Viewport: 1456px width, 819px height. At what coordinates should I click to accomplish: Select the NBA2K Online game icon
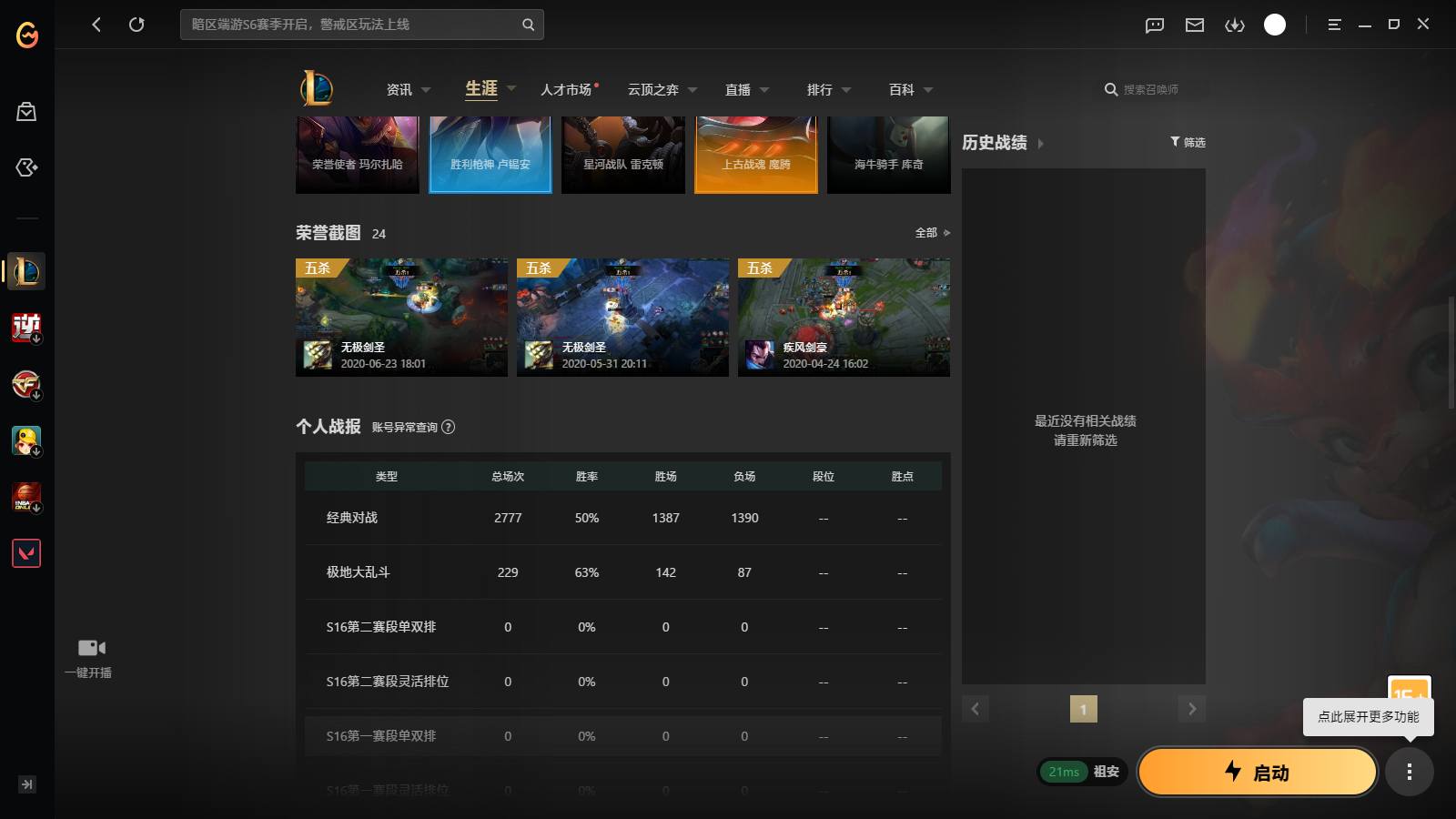pyautogui.click(x=26, y=497)
